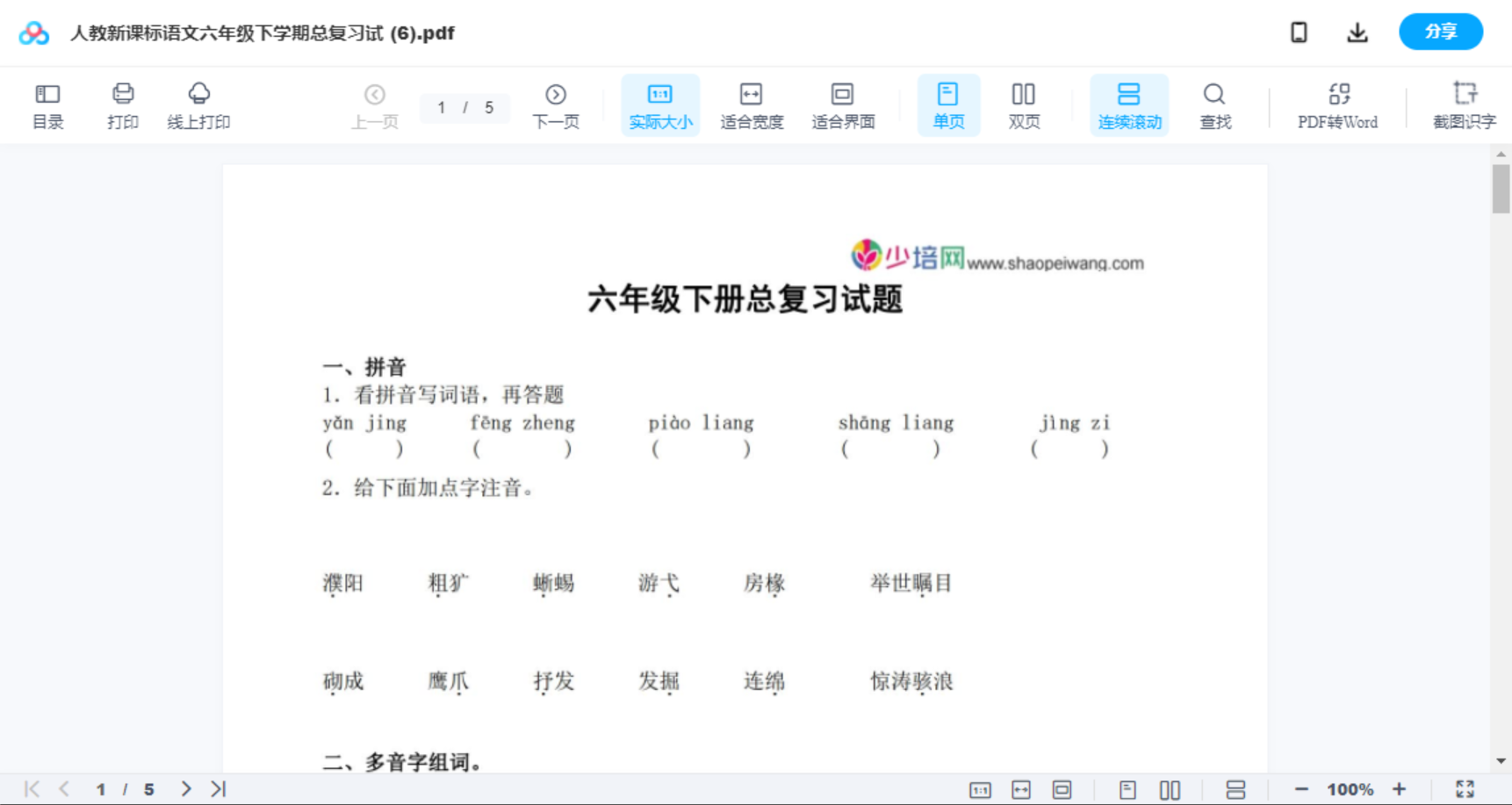
Task: Click the download icon in the top bar
Action: coord(1357,32)
